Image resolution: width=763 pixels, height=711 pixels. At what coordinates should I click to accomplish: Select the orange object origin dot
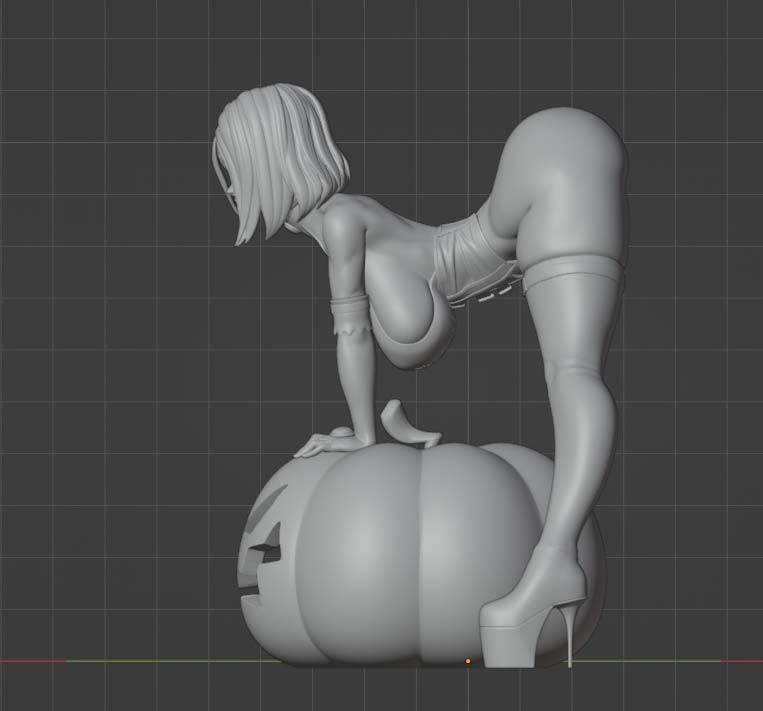[x=468, y=661]
